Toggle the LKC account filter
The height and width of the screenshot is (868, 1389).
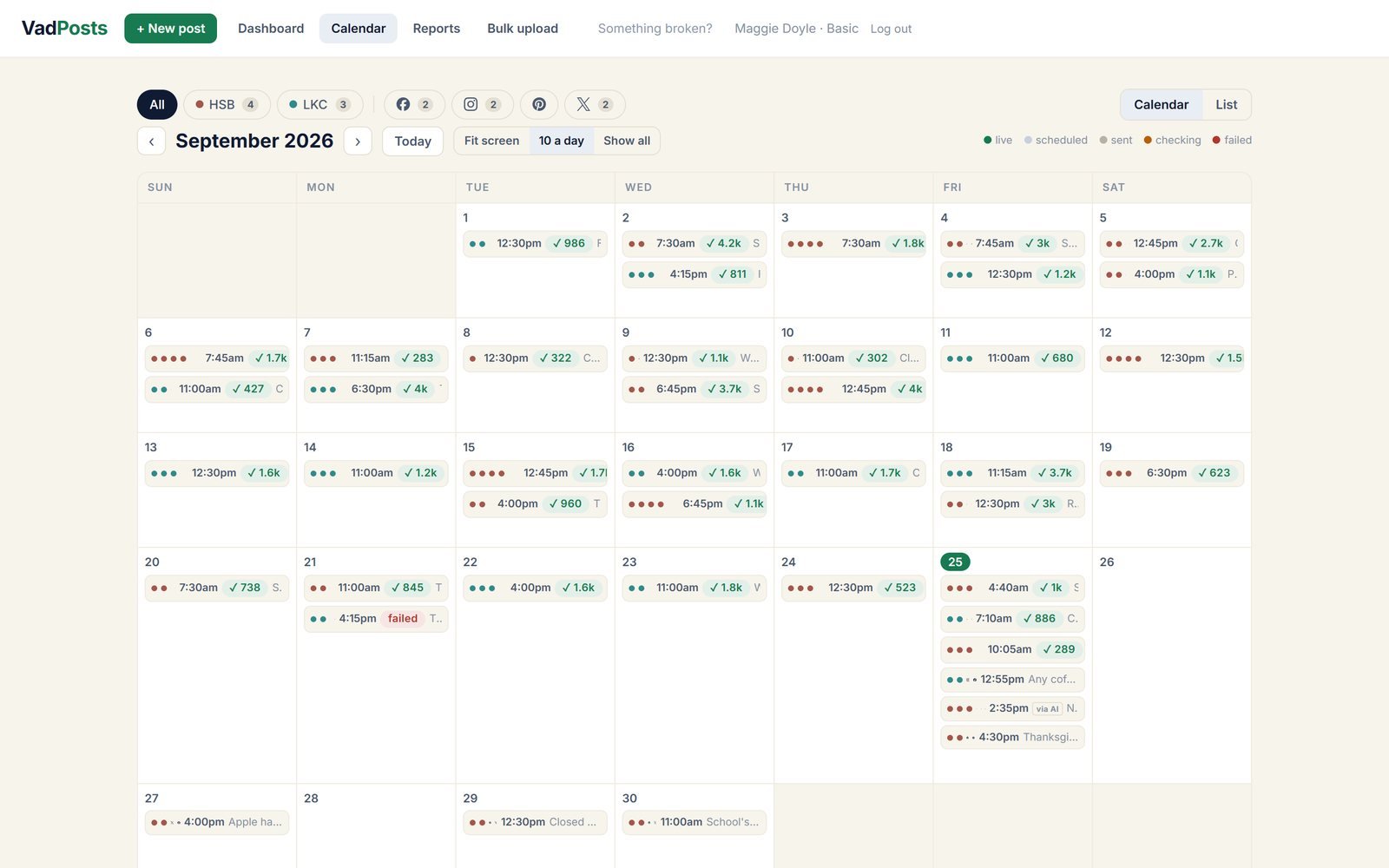click(x=319, y=104)
